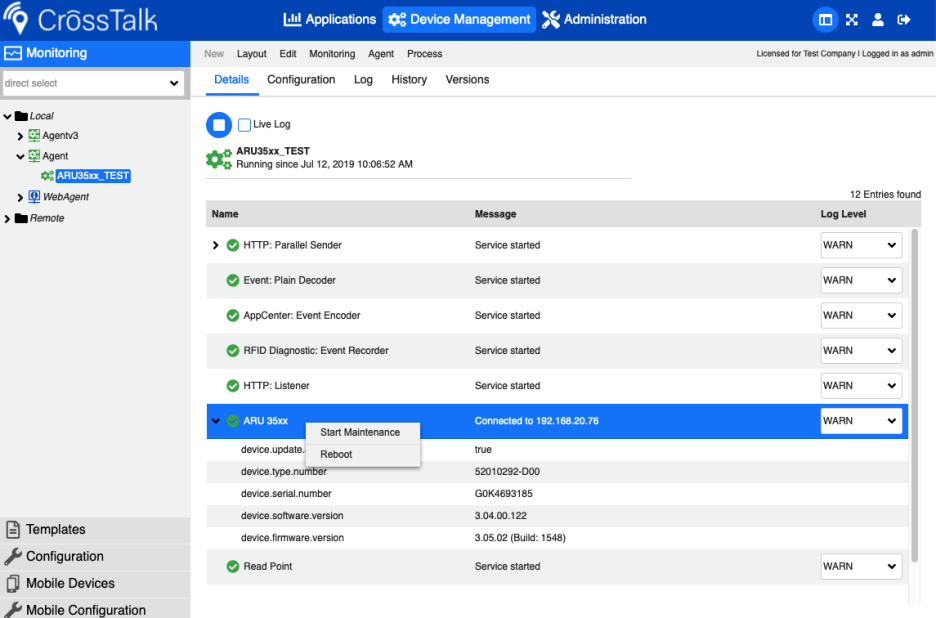Click the green status check for HTTP: Parallel Sender

[233, 245]
